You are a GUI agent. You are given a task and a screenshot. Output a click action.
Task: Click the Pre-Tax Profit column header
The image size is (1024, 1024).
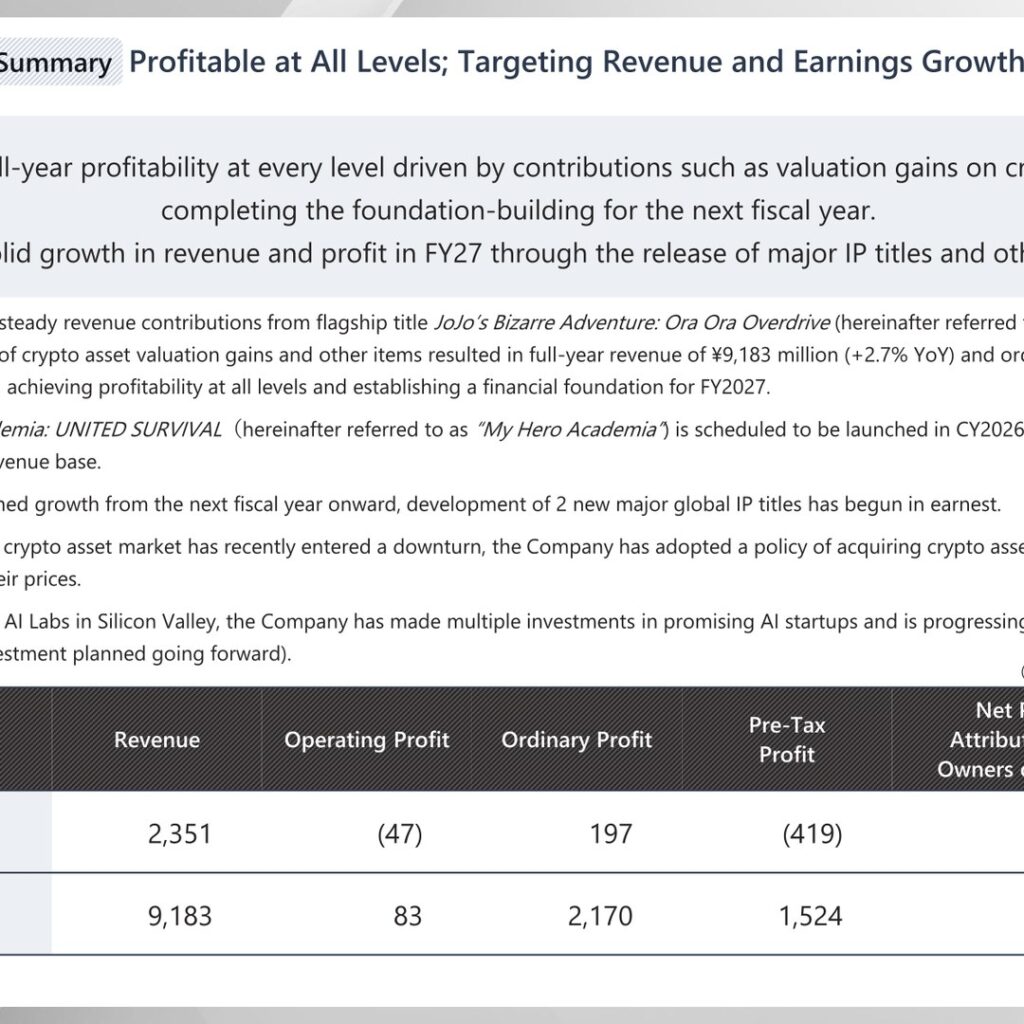787,740
